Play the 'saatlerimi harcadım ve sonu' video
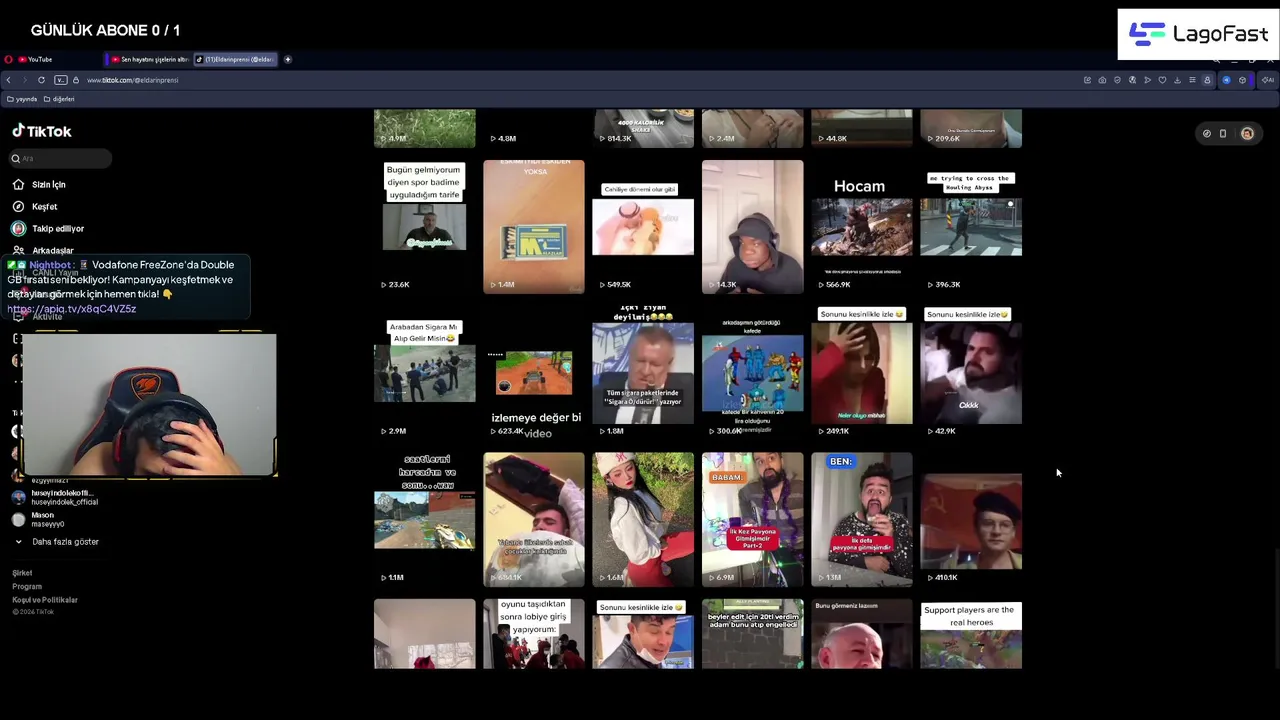This screenshot has width=1280, height=720. pos(425,519)
